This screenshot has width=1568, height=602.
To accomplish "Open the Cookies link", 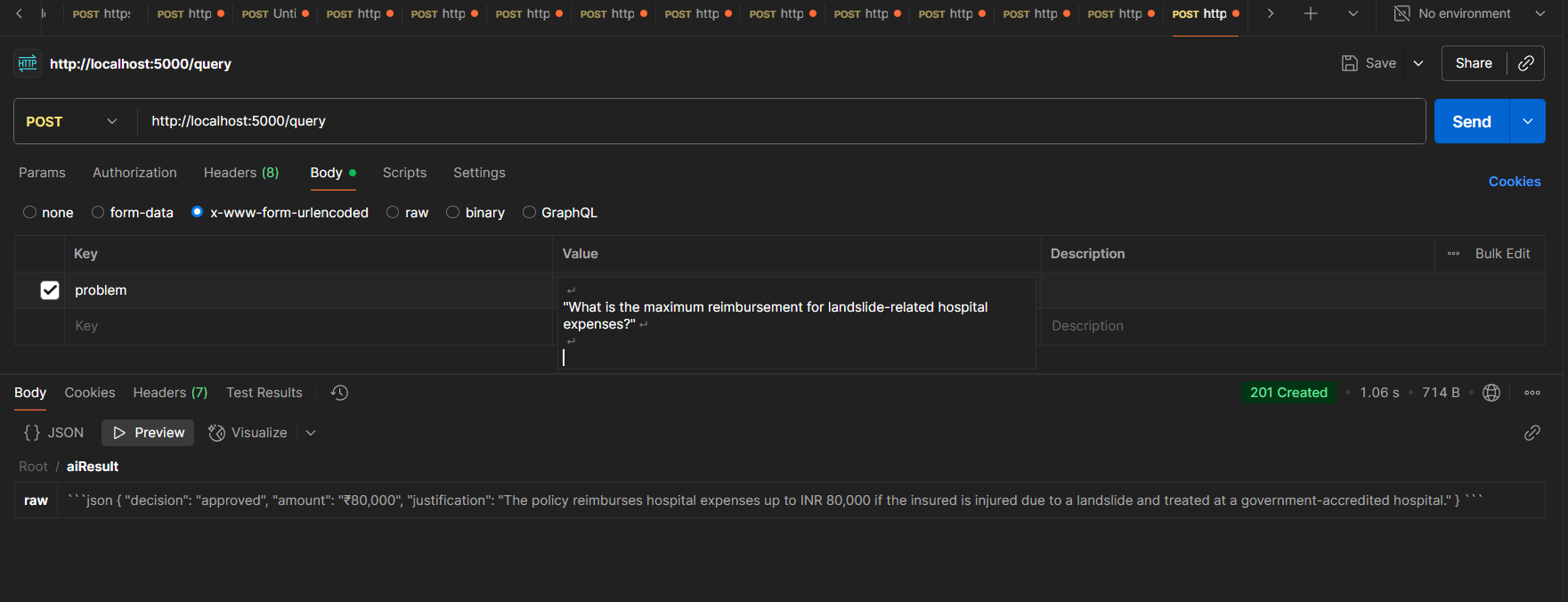I will 1515,182.
